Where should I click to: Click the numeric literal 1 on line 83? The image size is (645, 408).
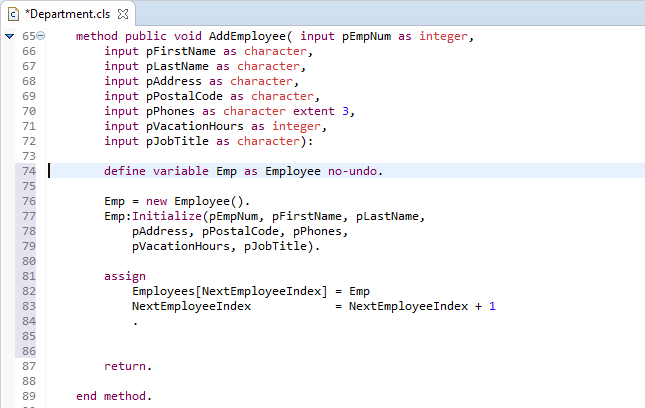click(492, 306)
